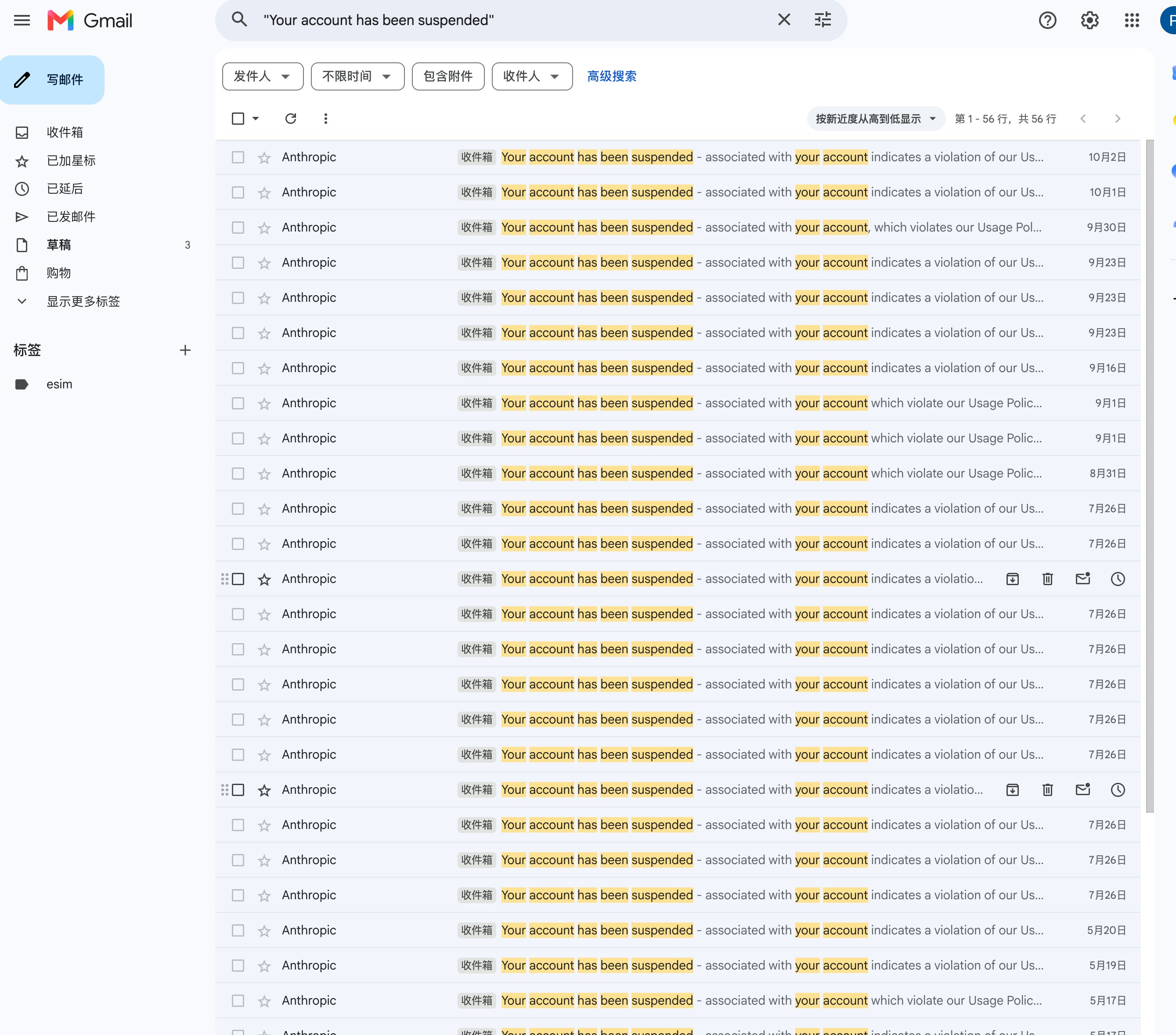1176x1035 pixels.
Task: Tick the select-all checkbox in toolbar
Action: coord(238,119)
